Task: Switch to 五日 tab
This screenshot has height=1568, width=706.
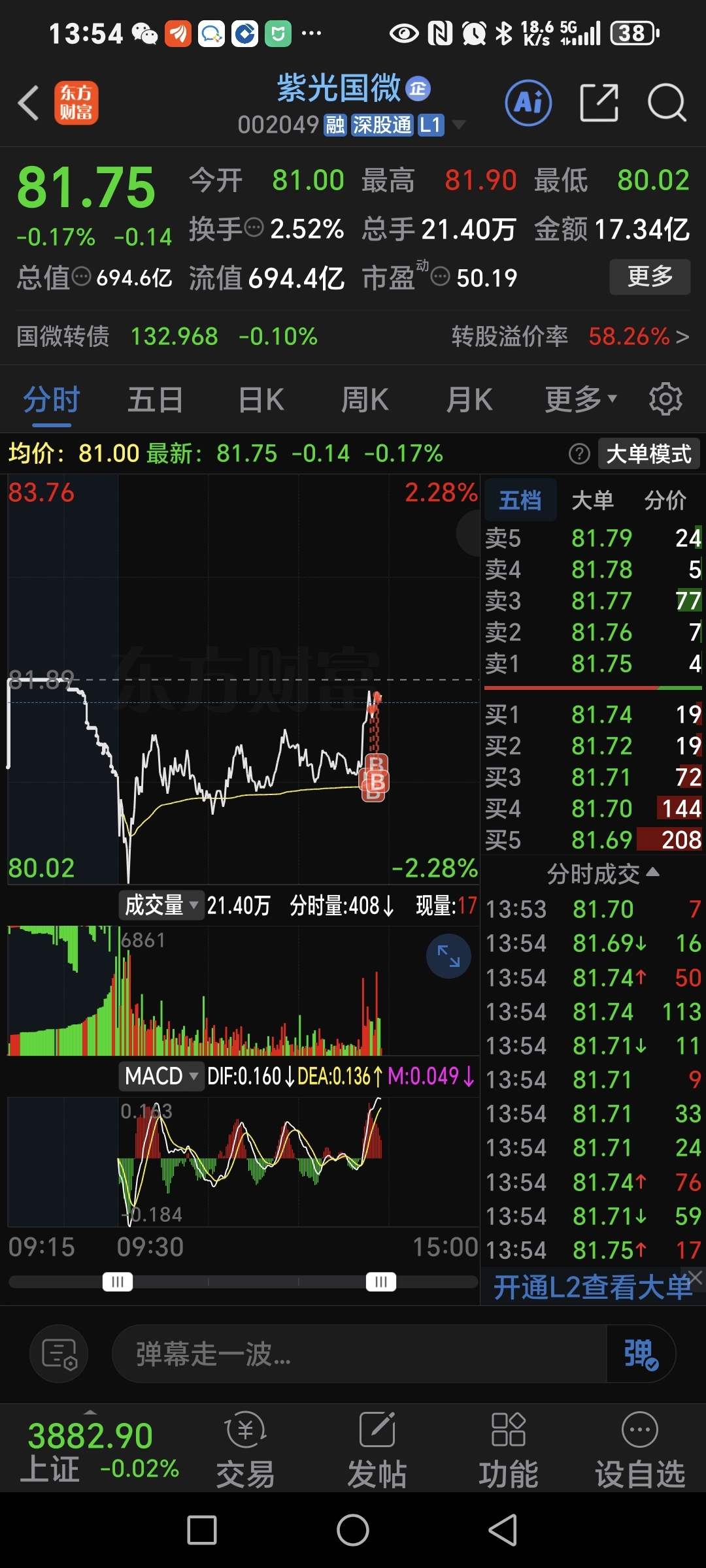Action: pos(156,399)
